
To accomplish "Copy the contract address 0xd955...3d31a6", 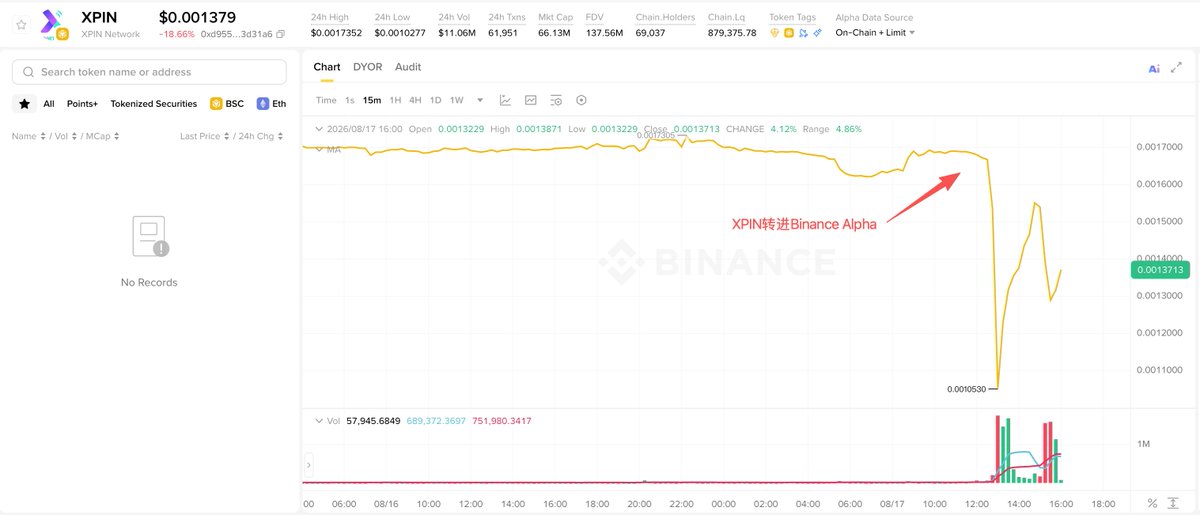I will pos(280,34).
